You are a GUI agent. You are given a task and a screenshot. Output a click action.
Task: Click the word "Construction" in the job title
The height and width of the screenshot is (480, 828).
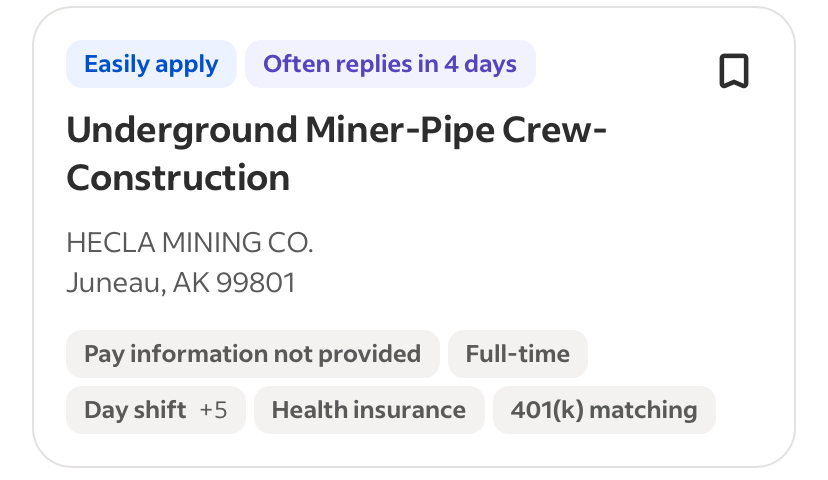point(178,178)
